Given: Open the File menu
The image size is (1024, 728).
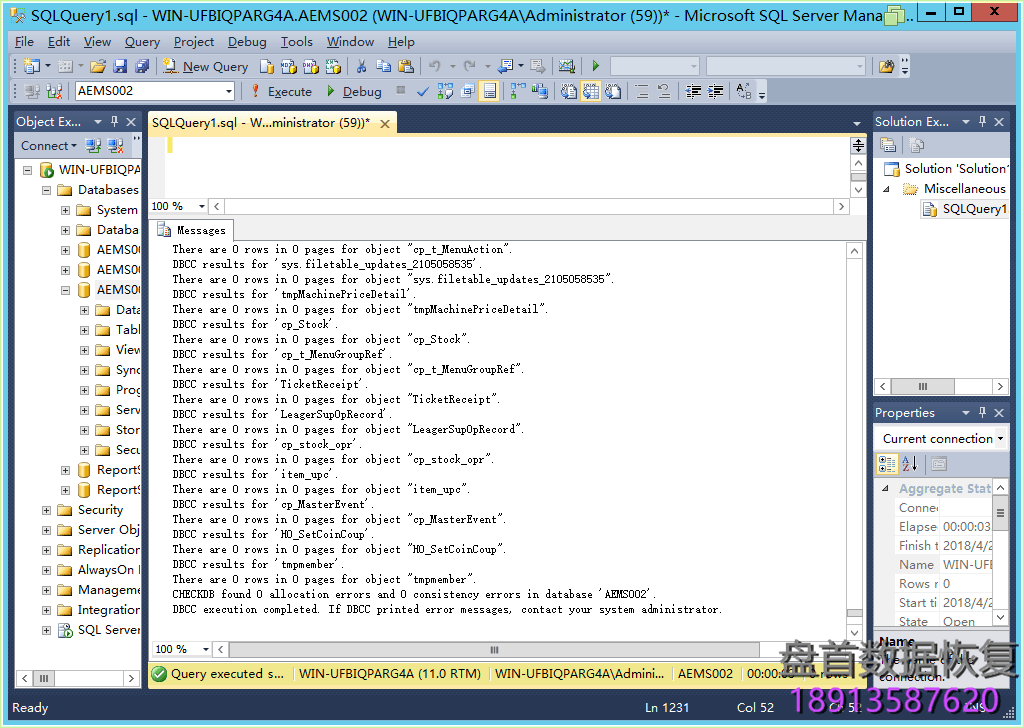Looking at the screenshot, I should (x=24, y=42).
